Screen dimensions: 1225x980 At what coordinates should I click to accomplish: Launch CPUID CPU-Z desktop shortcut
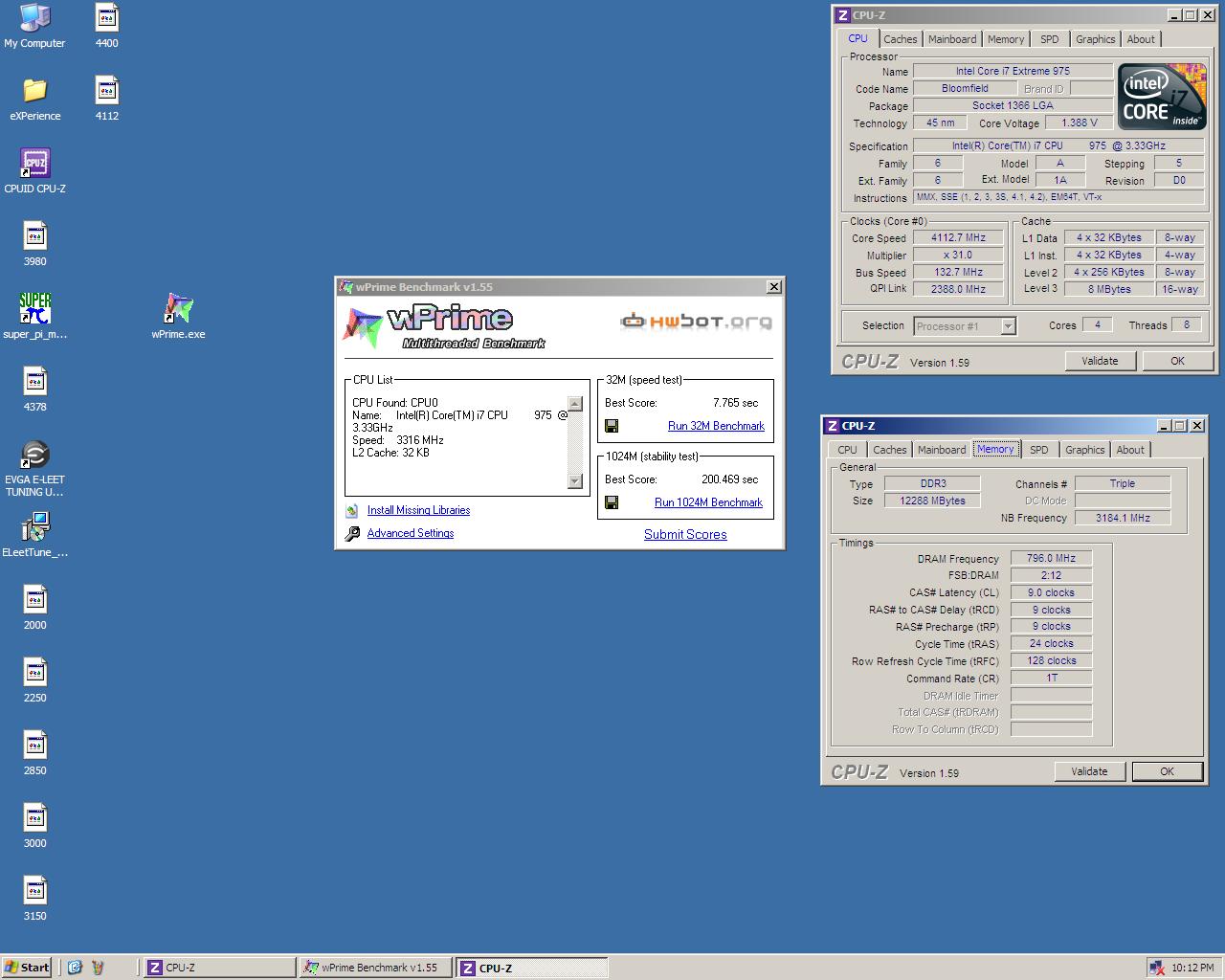pyautogui.click(x=34, y=171)
